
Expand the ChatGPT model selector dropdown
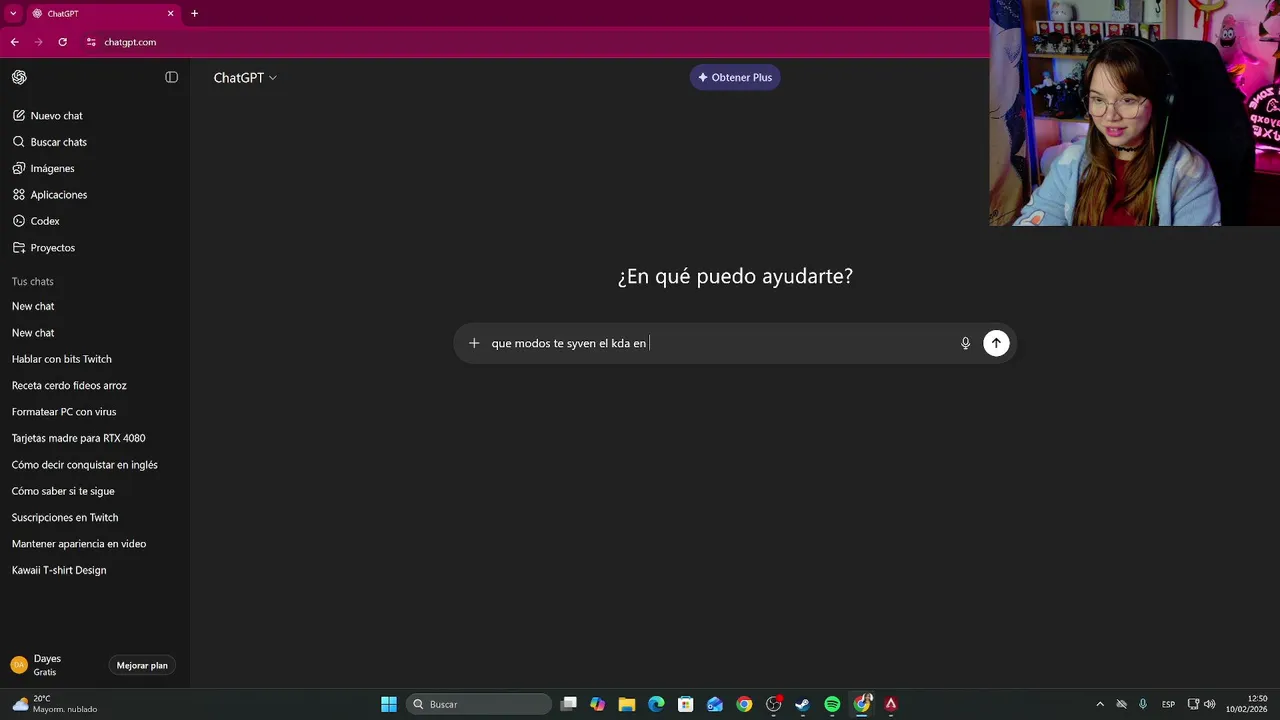tap(245, 77)
